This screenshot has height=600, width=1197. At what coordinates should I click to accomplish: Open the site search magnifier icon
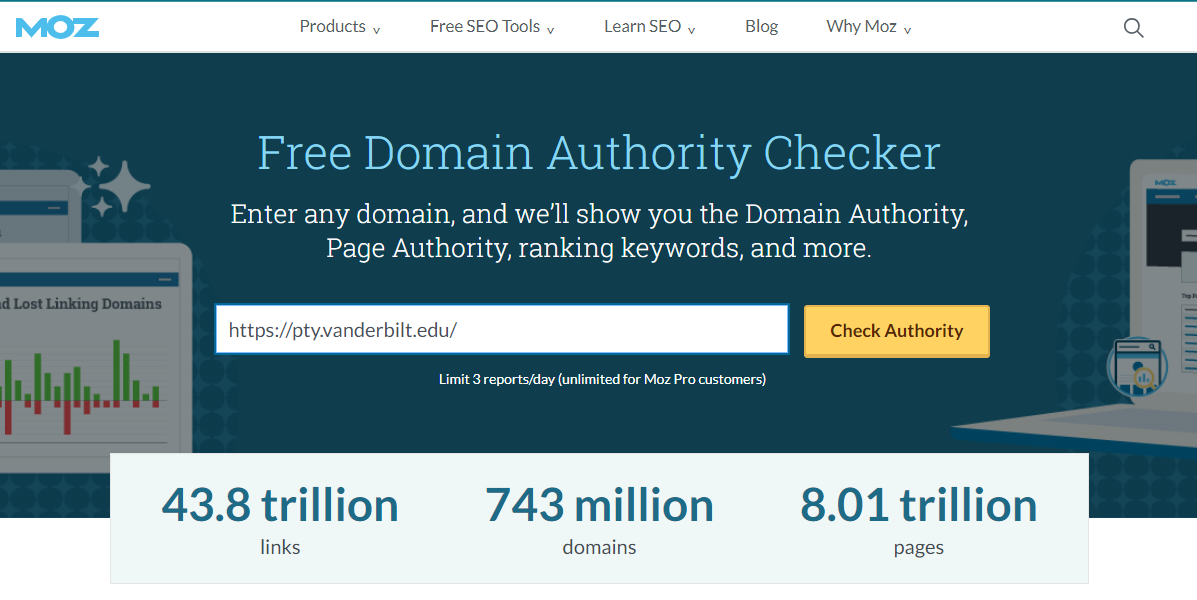point(1134,28)
